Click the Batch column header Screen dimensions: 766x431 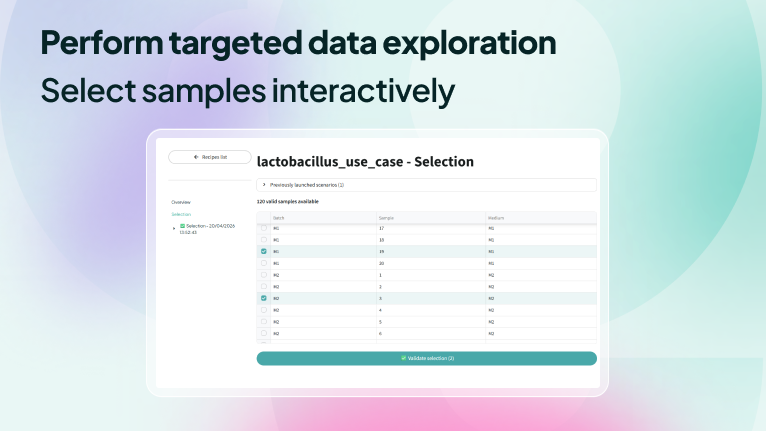point(323,218)
